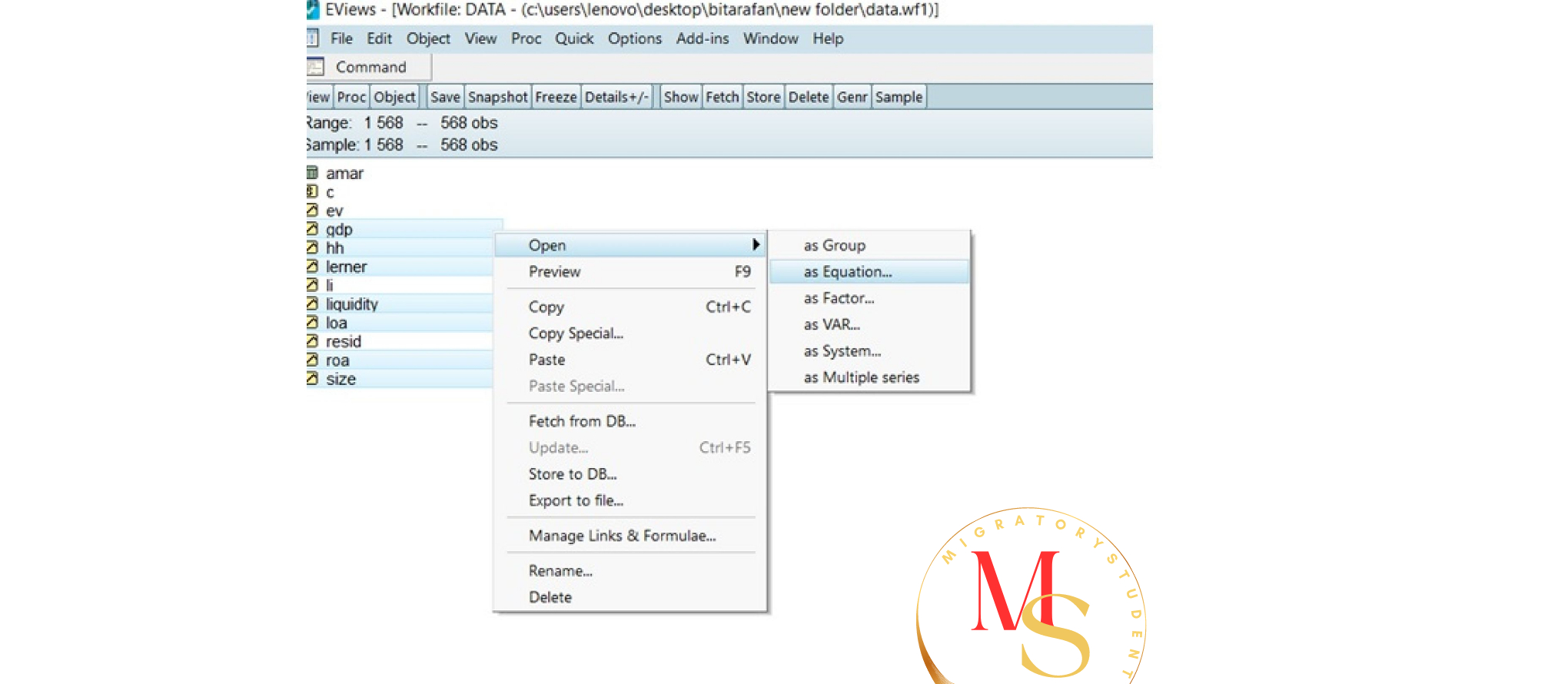Select 'Fetch from DB...' in context menu
Viewport: 1568px width, 684px height.
click(630, 421)
